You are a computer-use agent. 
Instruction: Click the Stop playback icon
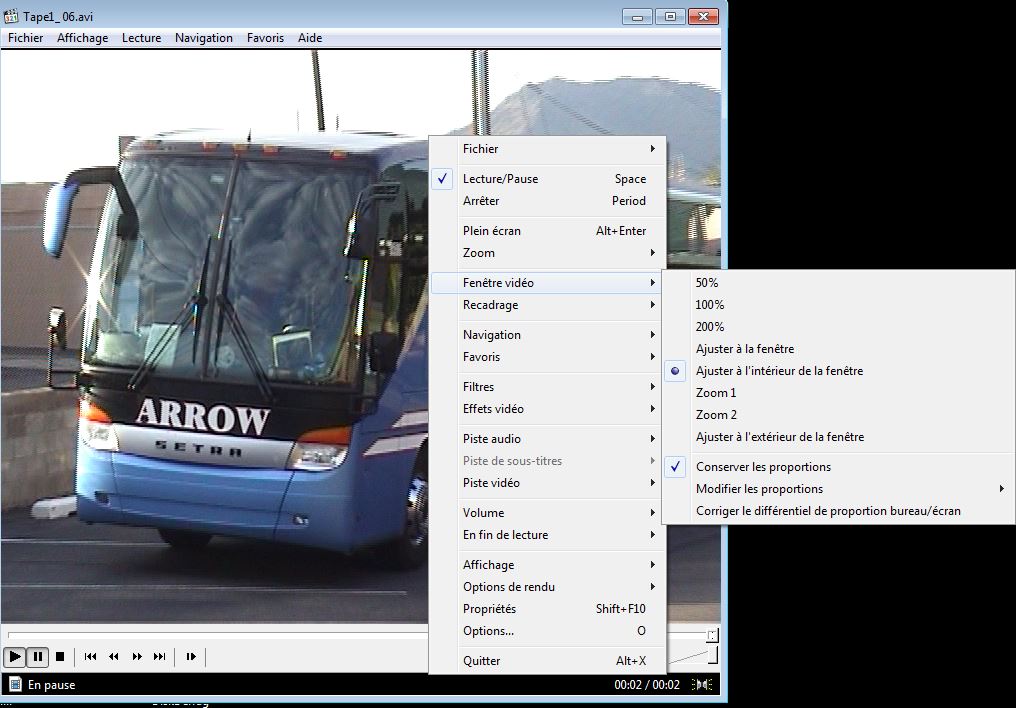click(x=60, y=657)
